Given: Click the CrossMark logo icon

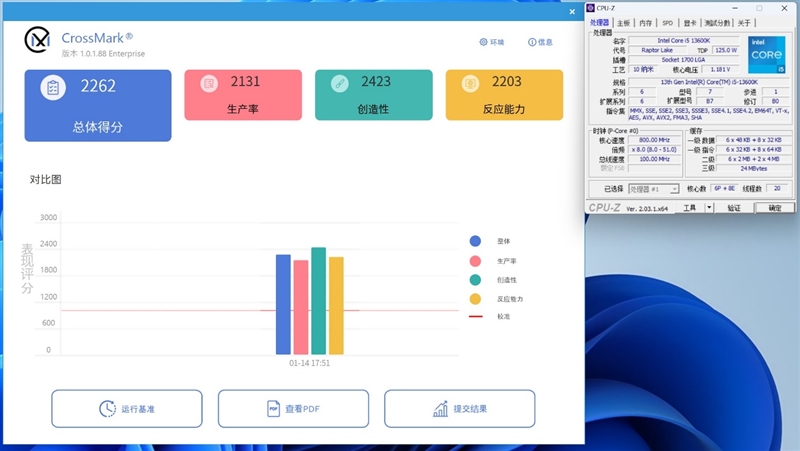Looking at the screenshot, I should pos(37,39).
